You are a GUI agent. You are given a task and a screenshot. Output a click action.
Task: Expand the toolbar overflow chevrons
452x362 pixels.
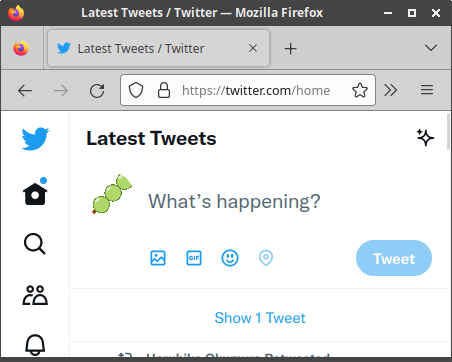click(391, 90)
